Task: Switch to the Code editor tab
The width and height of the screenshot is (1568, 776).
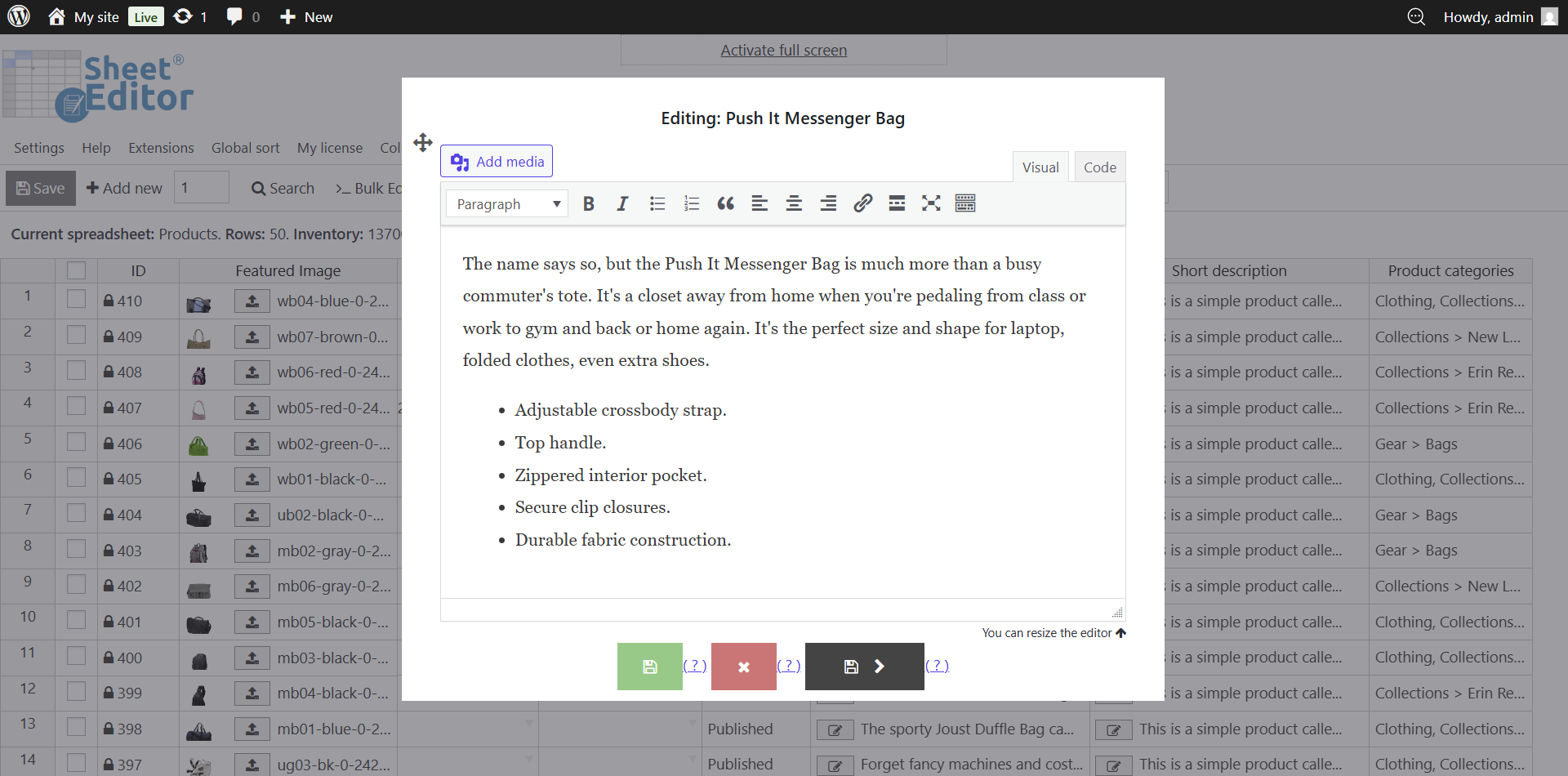Action: tap(1100, 167)
